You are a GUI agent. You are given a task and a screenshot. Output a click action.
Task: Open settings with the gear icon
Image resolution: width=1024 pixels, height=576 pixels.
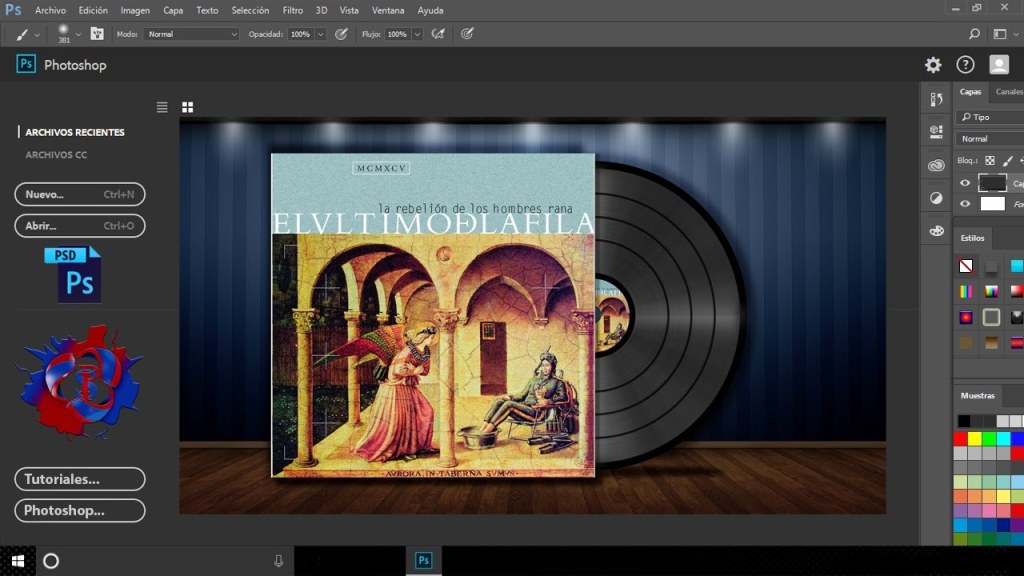933,65
